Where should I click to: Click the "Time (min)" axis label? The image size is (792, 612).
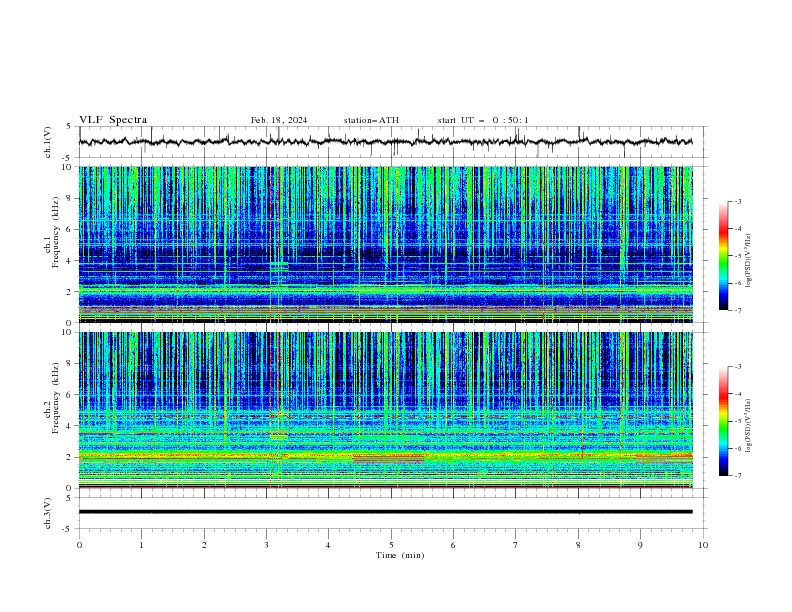(400, 555)
